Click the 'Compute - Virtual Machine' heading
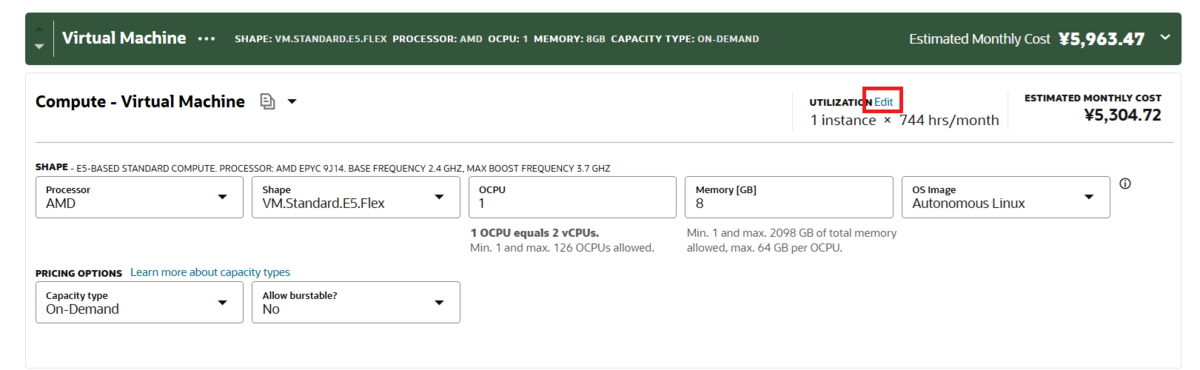This screenshot has height=370, width=1200. (x=140, y=101)
